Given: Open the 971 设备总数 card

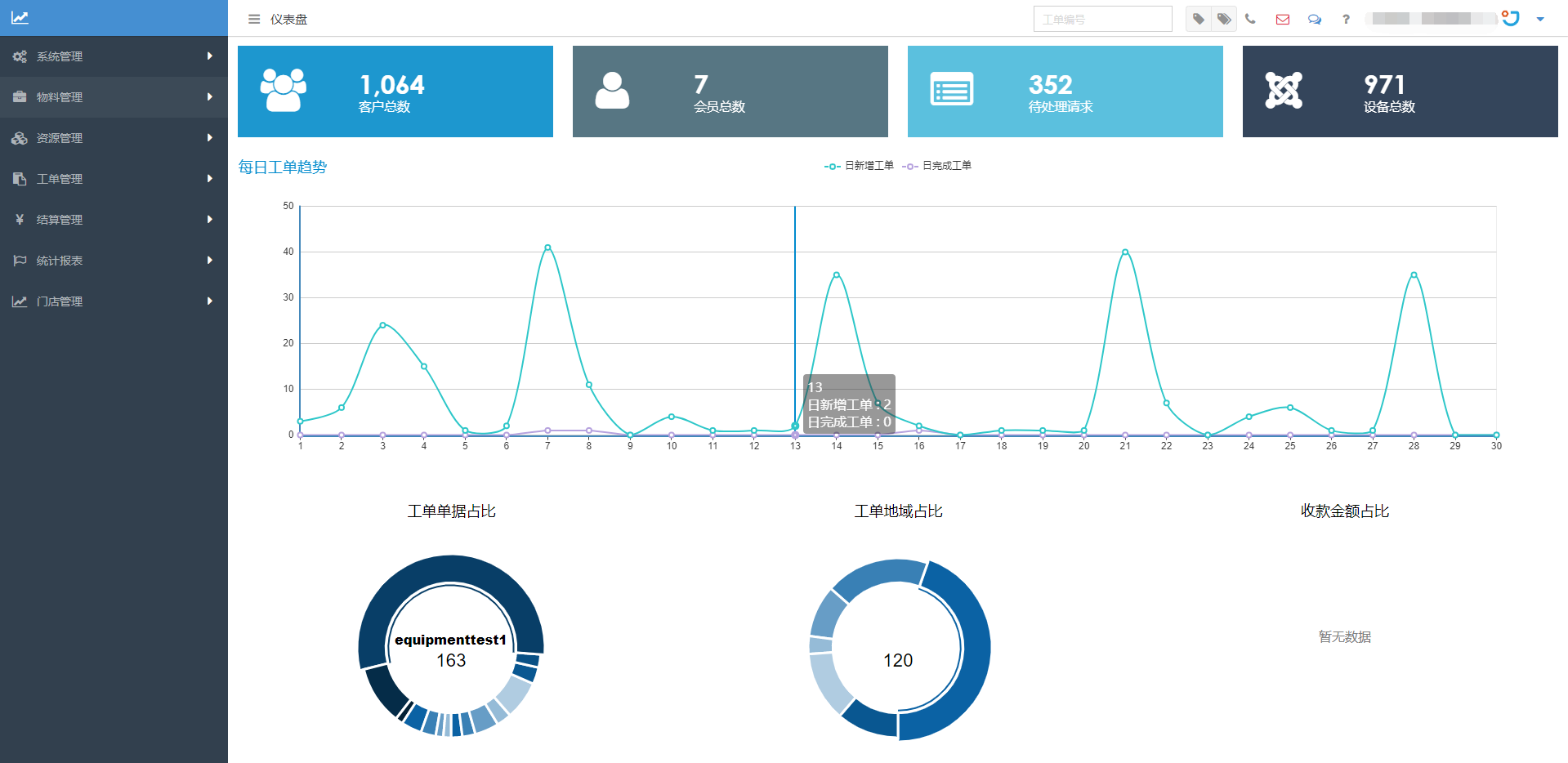Looking at the screenshot, I should point(1400,91).
